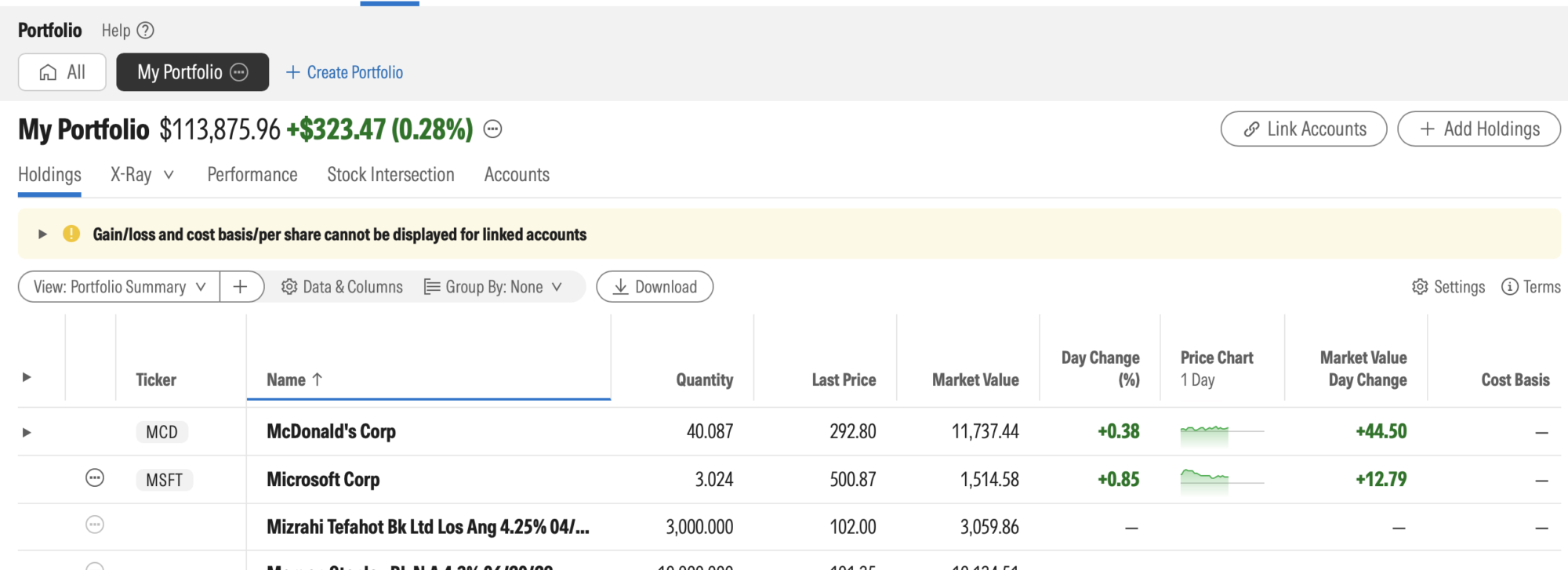
Task: Select McDonald's market value 11,737.44
Action: (985, 431)
